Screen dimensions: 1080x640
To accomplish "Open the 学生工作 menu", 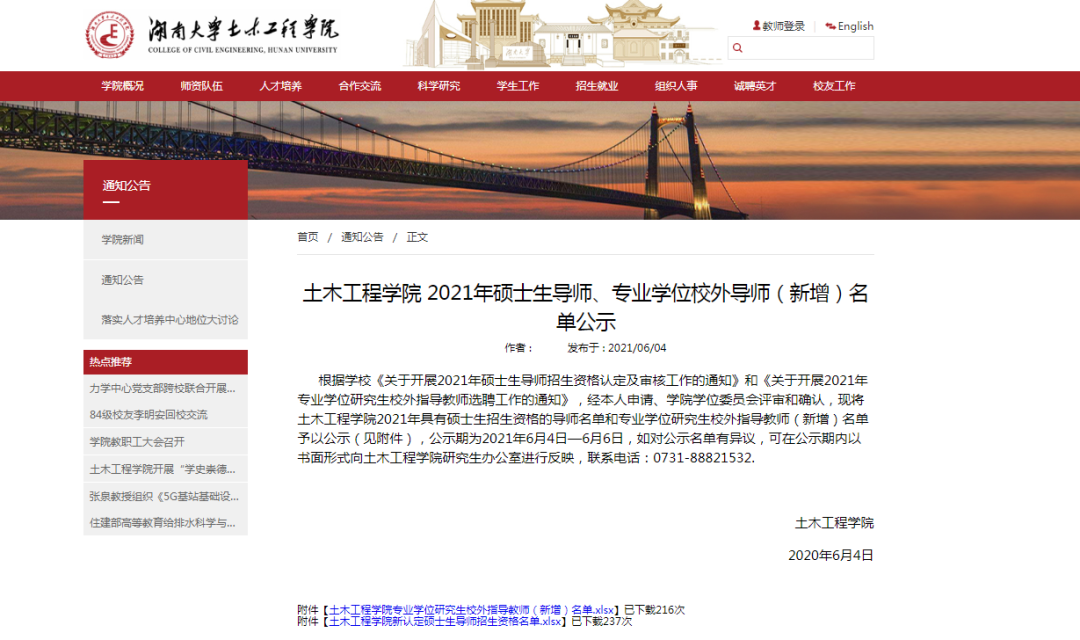I will tap(518, 86).
